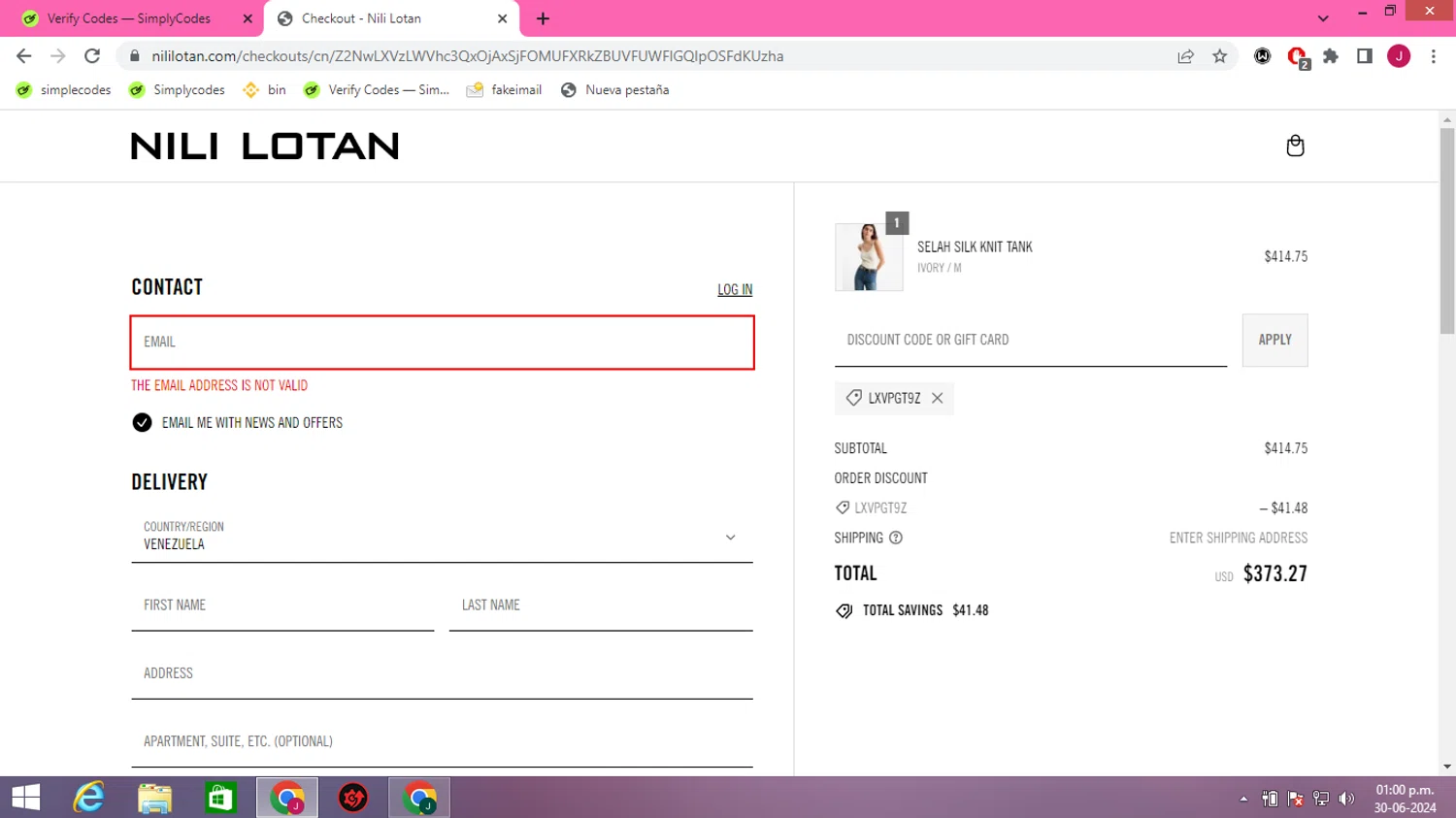Open simplecodes bookmark

pos(64,90)
